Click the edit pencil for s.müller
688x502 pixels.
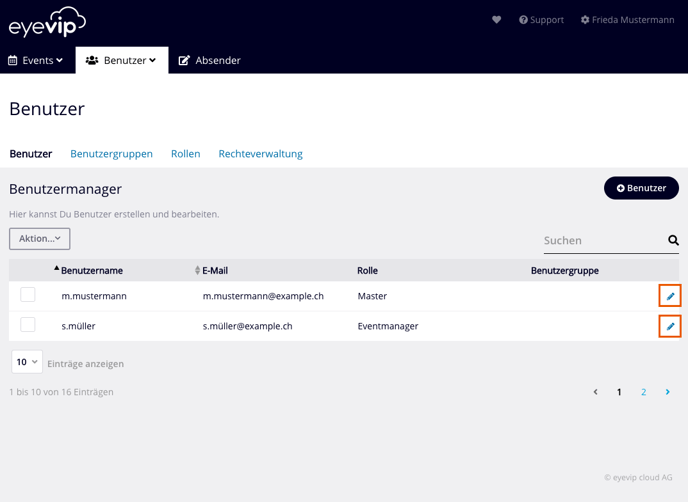pyautogui.click(x=670, y=326)
